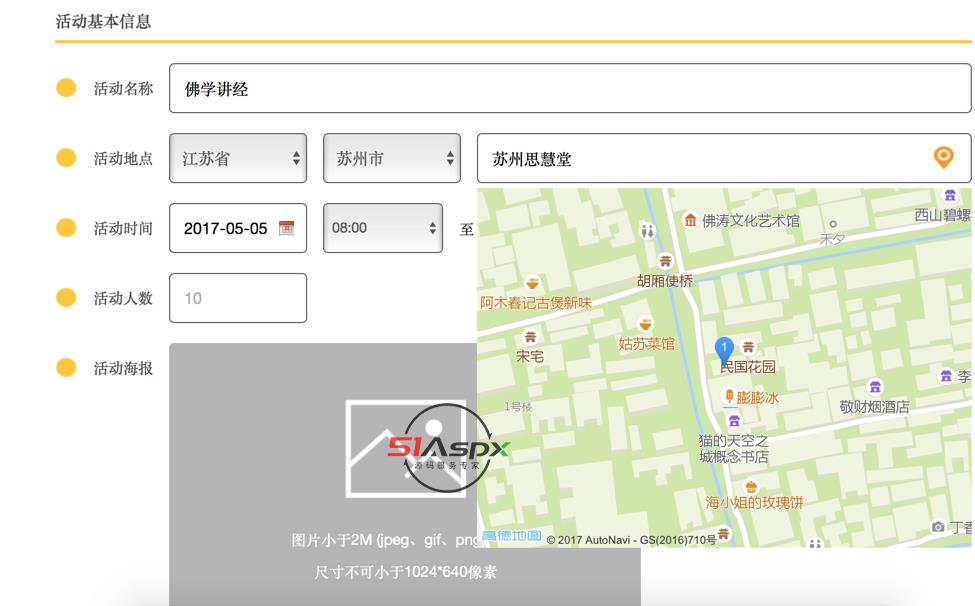Open the province dropdown showing 江苏省

[238, 158]
